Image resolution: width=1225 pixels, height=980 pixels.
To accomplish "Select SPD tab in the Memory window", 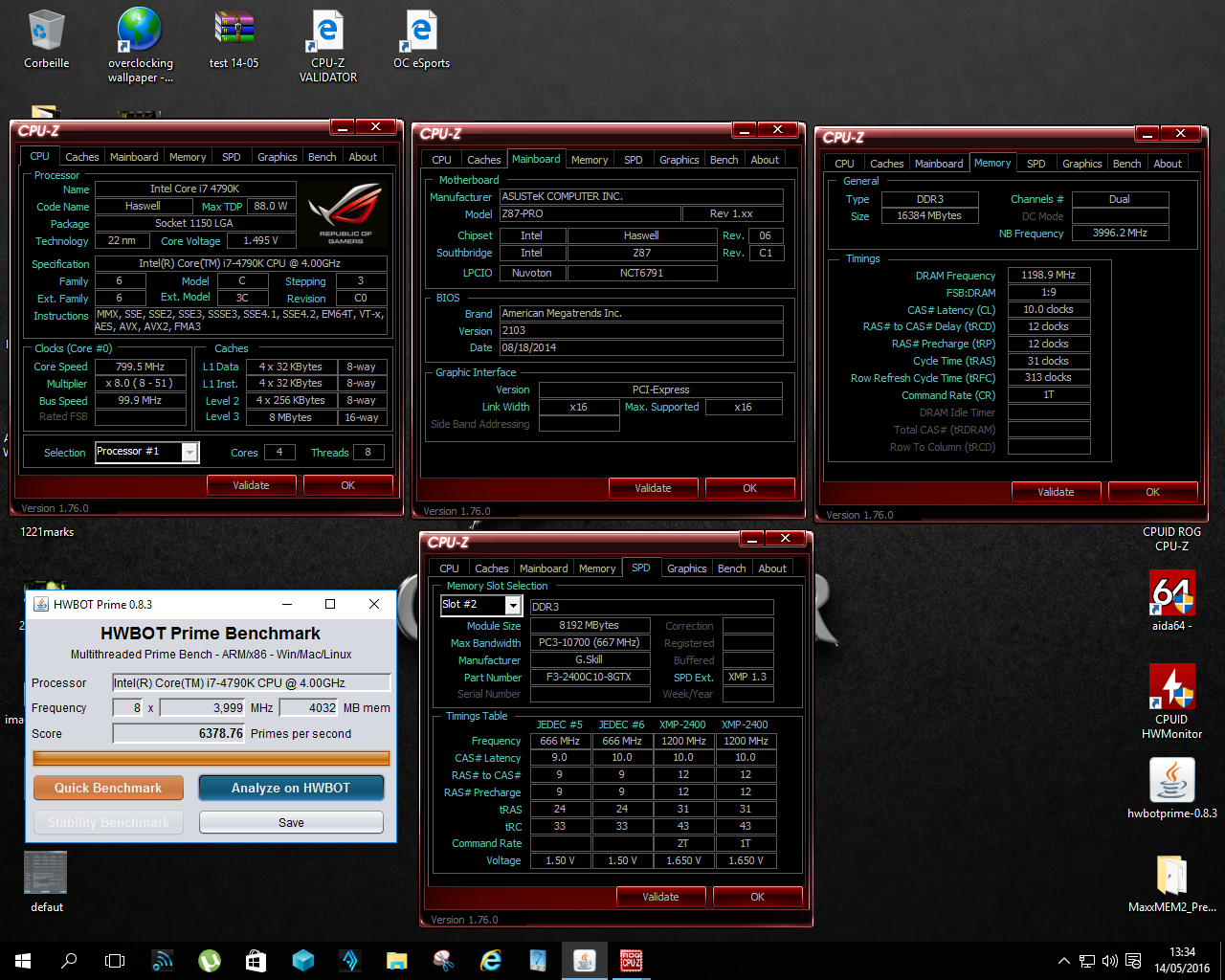I will pos(1036,164).
